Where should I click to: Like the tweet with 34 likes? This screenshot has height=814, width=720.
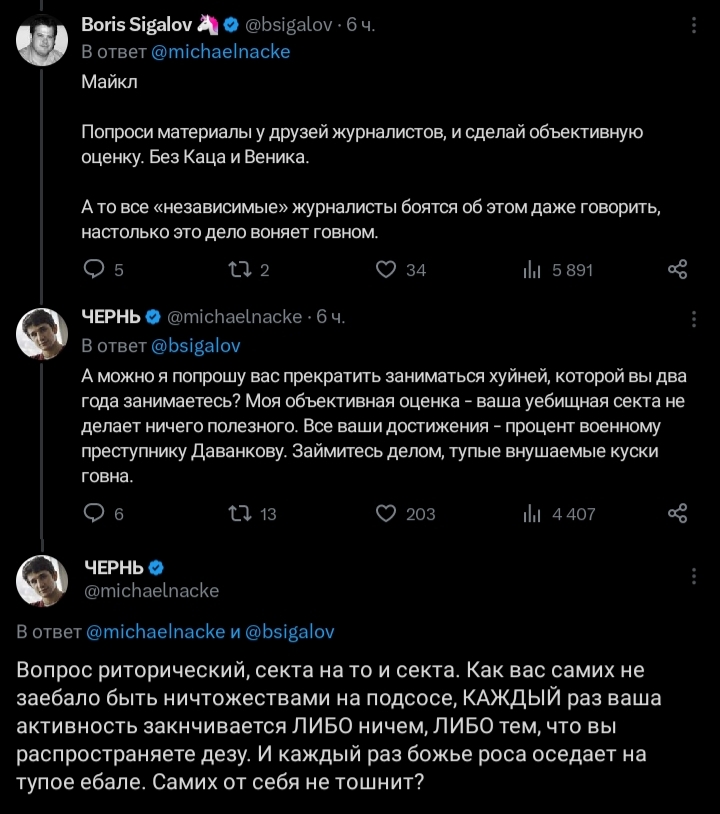coord(386,268)
